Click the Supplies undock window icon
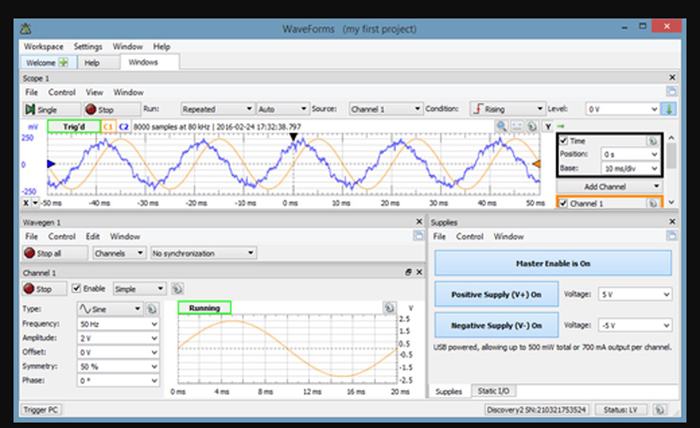 [x=671, y=236]
